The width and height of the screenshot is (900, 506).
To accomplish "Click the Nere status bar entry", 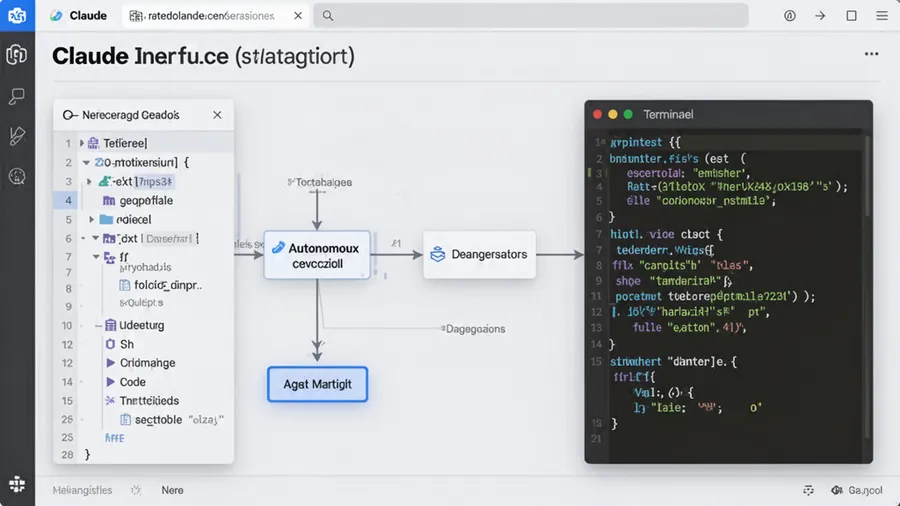I will pyautogui.click(x=172, y=491).
